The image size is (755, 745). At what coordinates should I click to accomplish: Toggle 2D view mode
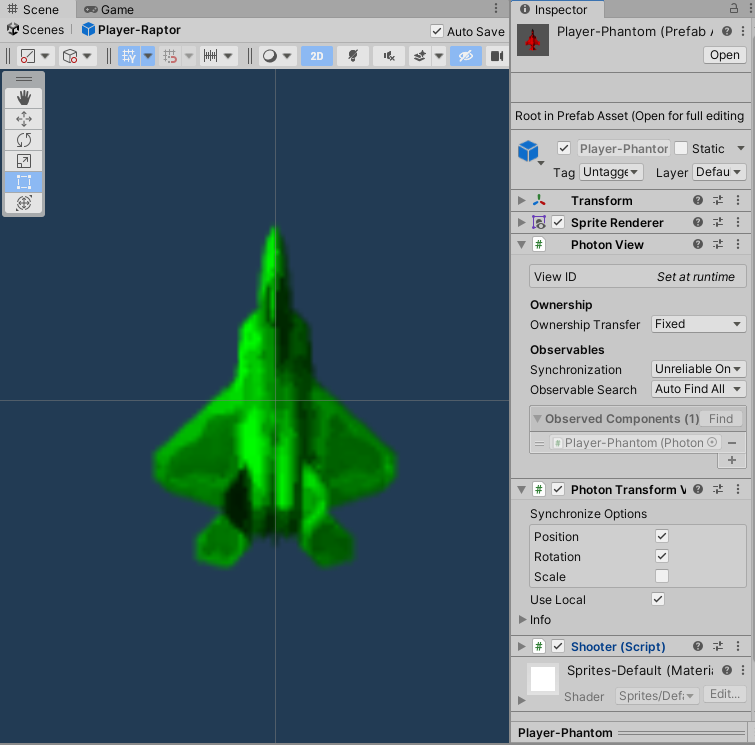tap(316, 56)
